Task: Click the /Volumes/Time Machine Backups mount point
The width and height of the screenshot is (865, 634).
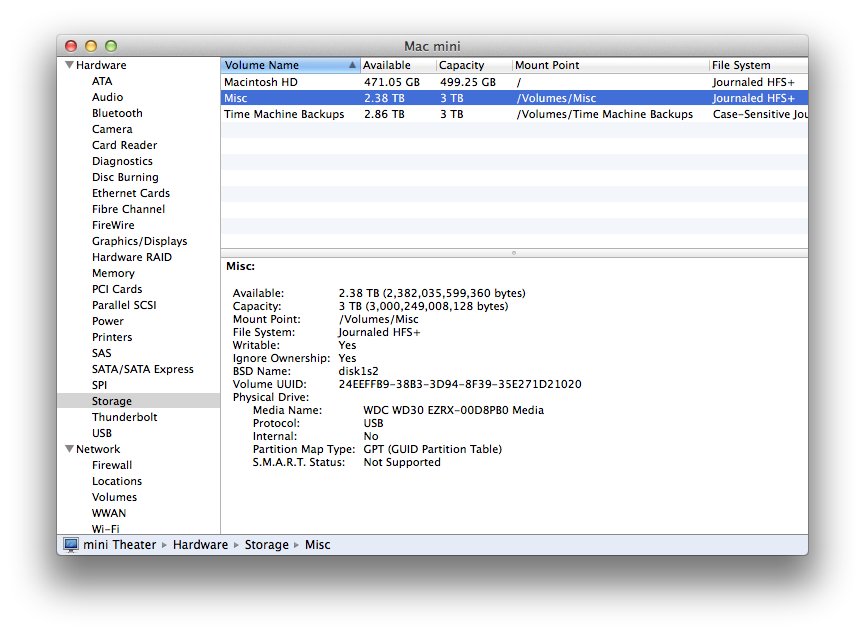Action: [x=605, y=114]
